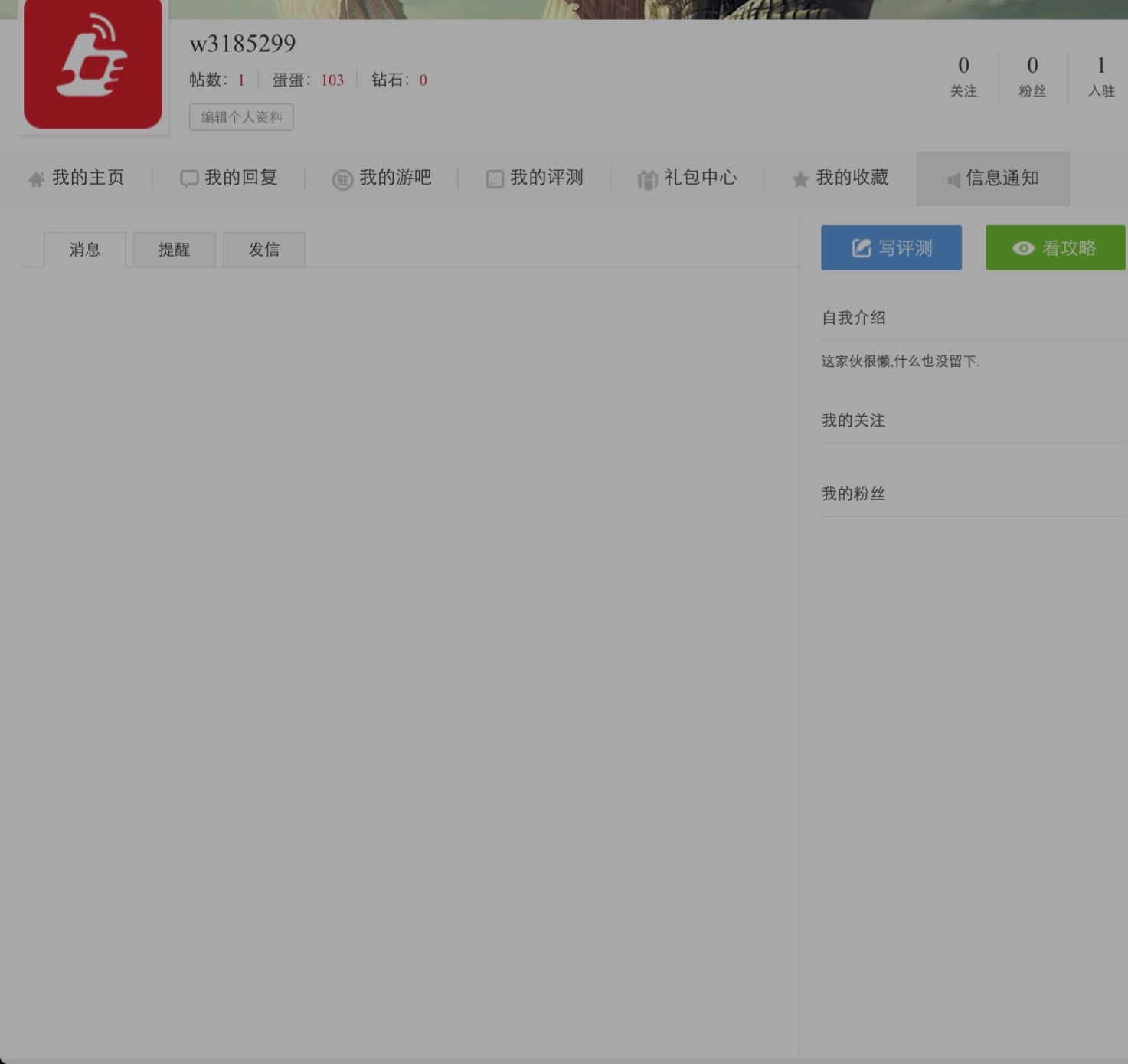Viewport: 1128px width, 1064px height.
Task: Switch to the 发信 tab
Action: coord(264,250)
